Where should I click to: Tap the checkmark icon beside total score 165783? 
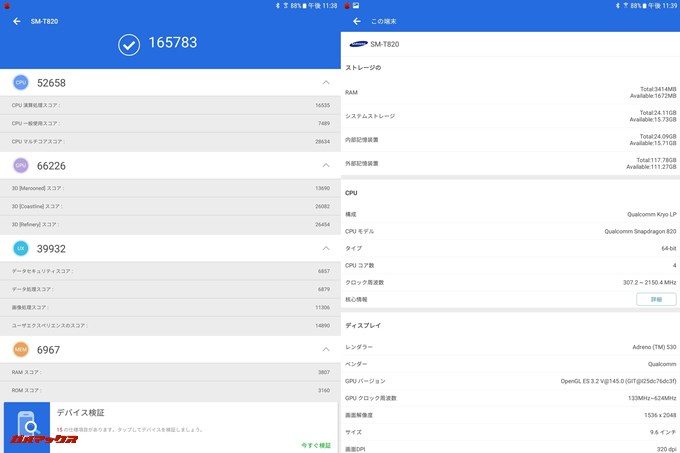pyautogui.click(x=129, y=45)
